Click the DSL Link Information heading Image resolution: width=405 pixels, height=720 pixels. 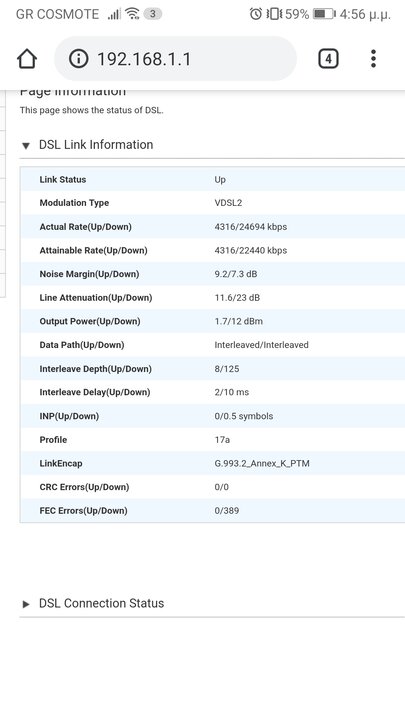tap(96, 145)
